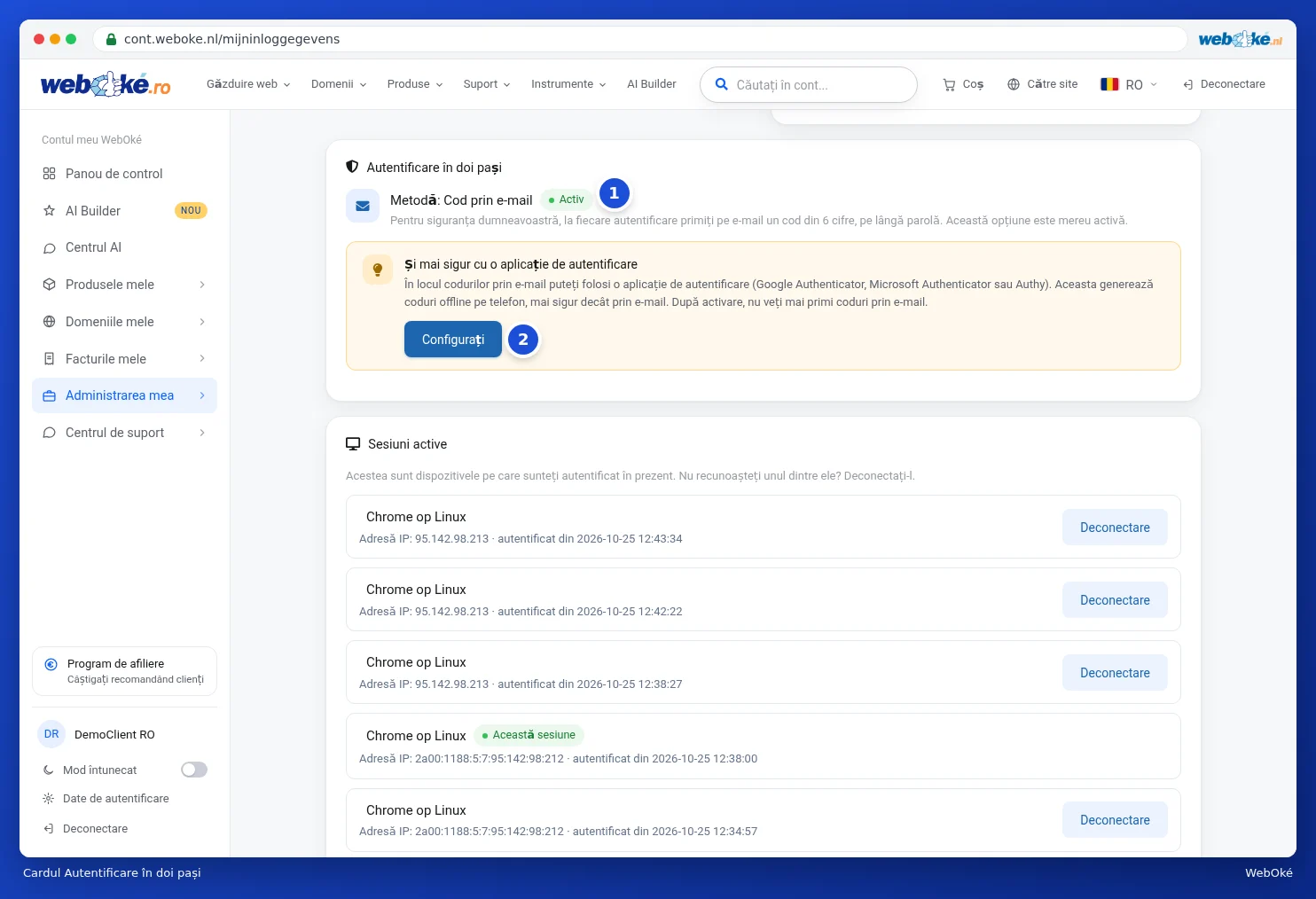
Task: Open AI Builder in the top navigation
Action: [652, 84]
